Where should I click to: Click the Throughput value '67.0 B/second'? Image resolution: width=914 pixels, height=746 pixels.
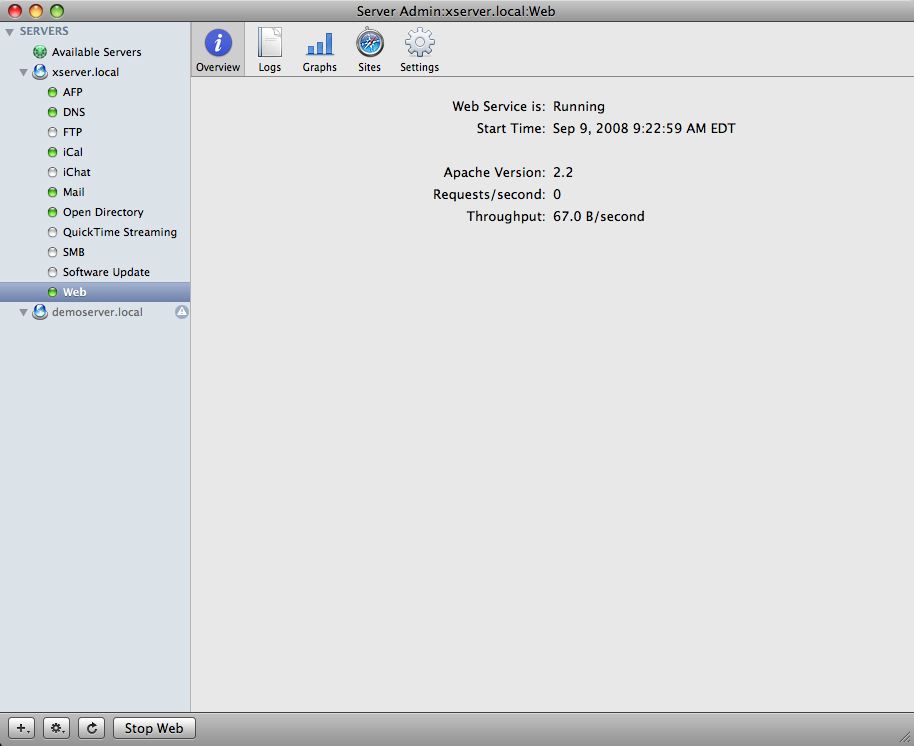(x=599, y=216)
